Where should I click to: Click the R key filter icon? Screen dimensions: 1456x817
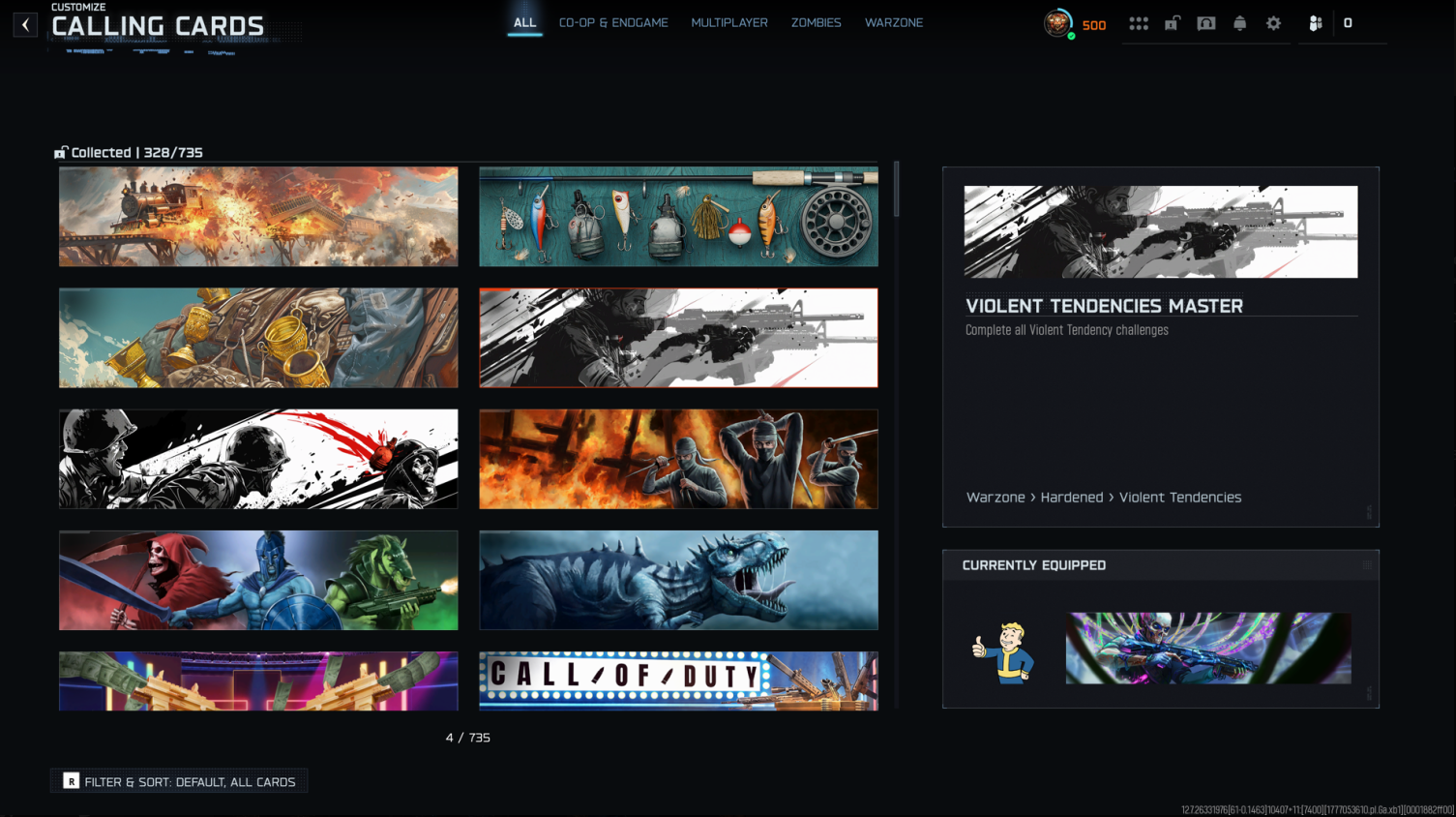click(x=71, y=781)
